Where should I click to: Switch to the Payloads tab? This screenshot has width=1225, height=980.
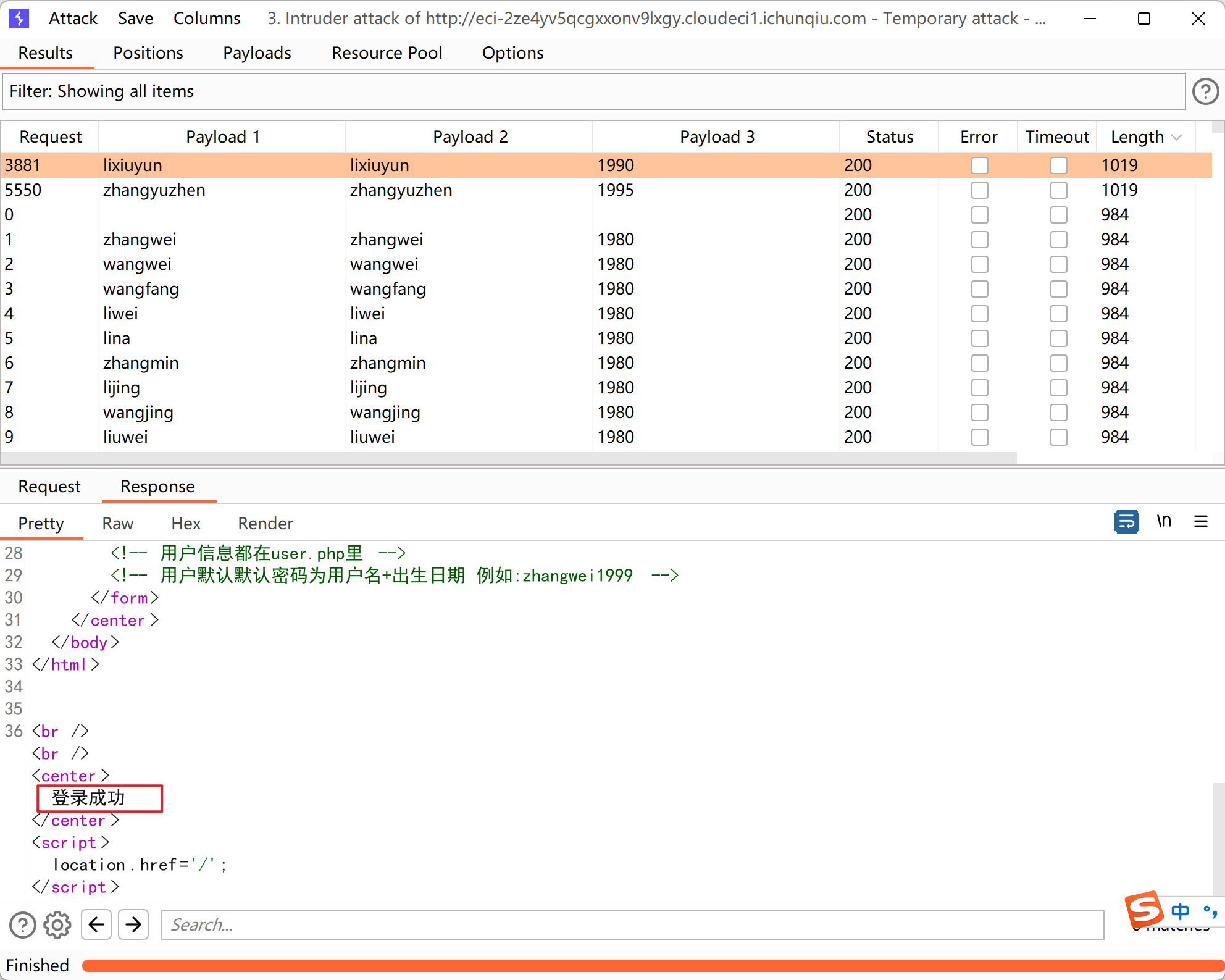pos(257,53)
